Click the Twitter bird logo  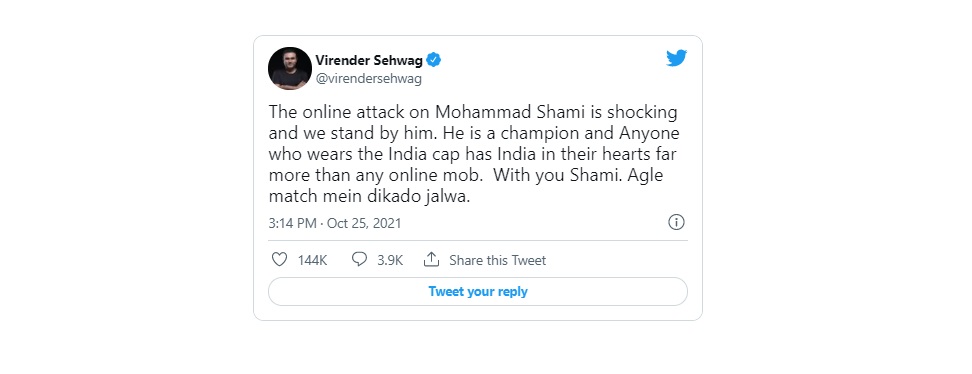(676, 58)
